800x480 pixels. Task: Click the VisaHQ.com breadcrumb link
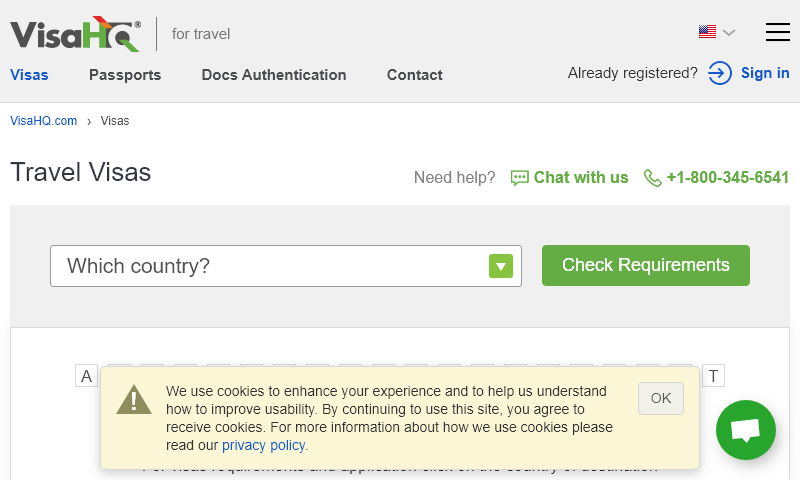click(43, 121)
